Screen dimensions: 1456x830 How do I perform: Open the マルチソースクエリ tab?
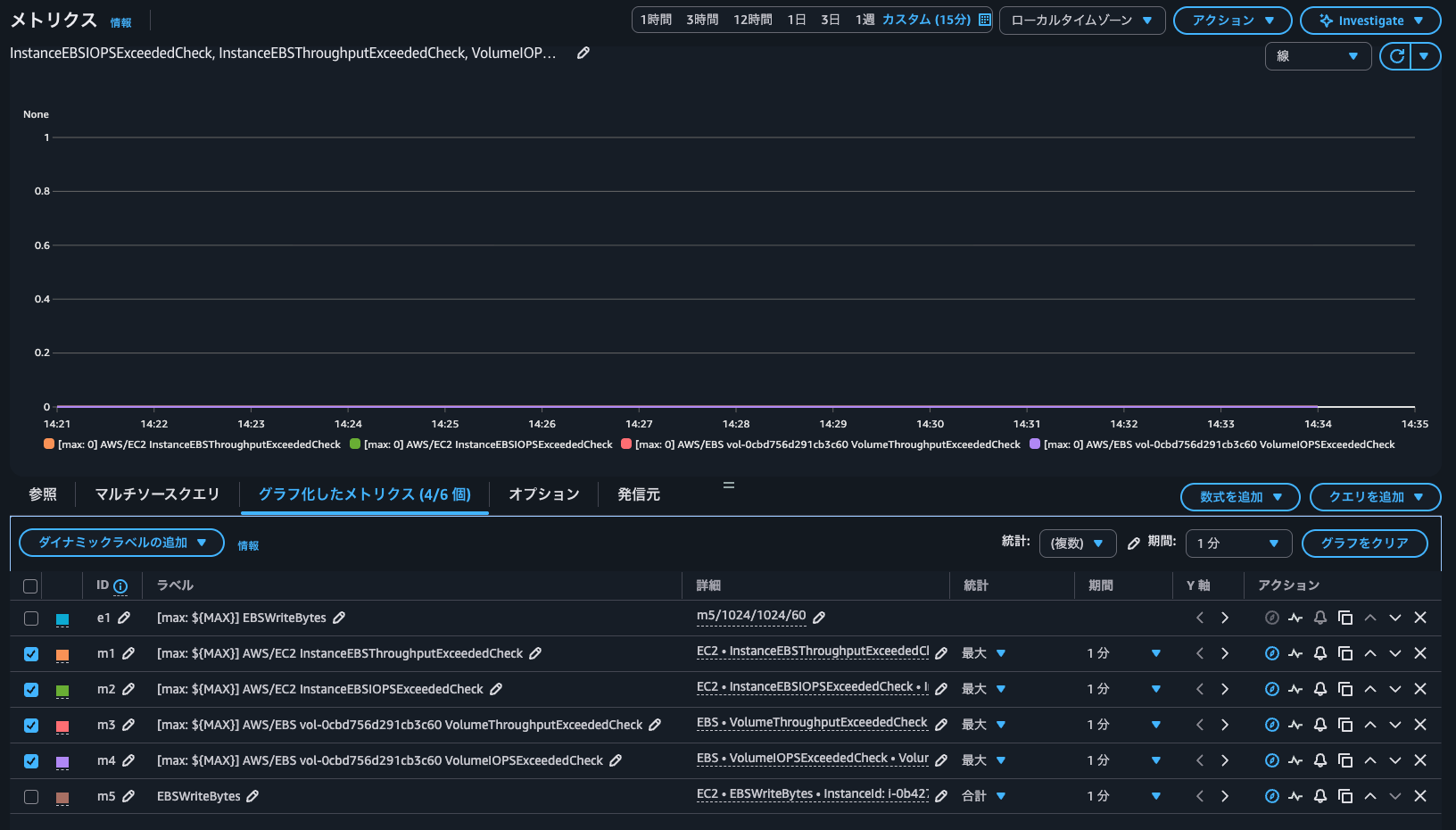click(157, 494)
